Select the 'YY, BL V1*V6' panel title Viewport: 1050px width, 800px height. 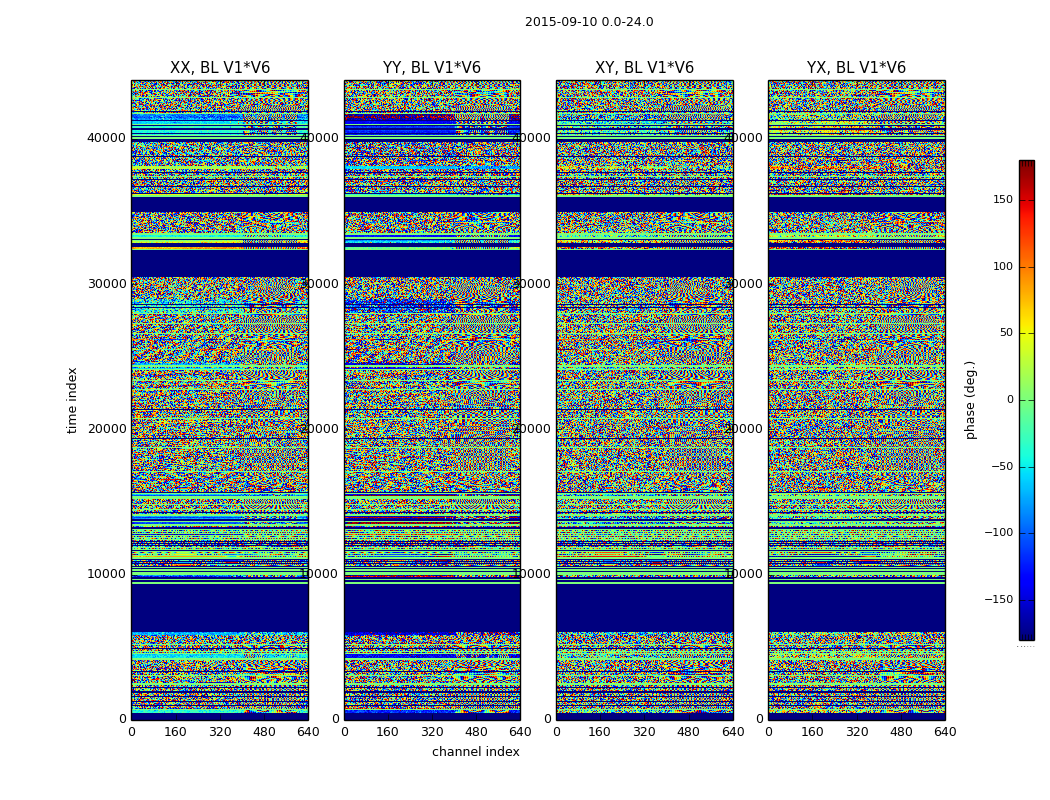pyautogui.click(x=432, y=68)
